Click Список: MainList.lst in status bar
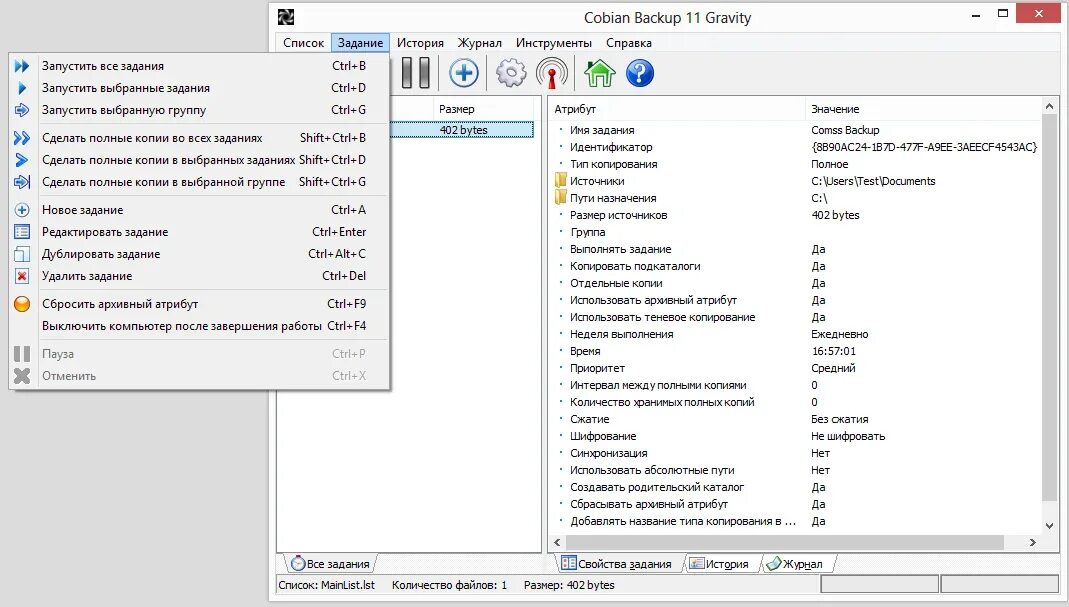The height and width of the screenshot is (607, 1069). [327, 584]
